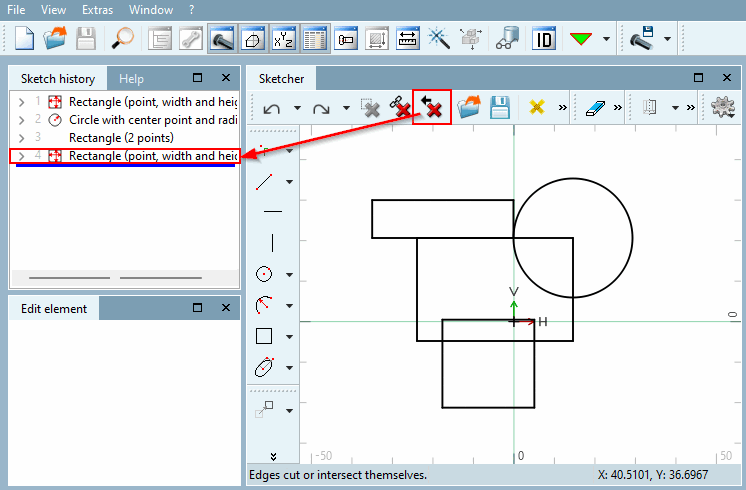Screen dimensions: 746x490
Task: Select the arc tool
Action: click(264, 305)
